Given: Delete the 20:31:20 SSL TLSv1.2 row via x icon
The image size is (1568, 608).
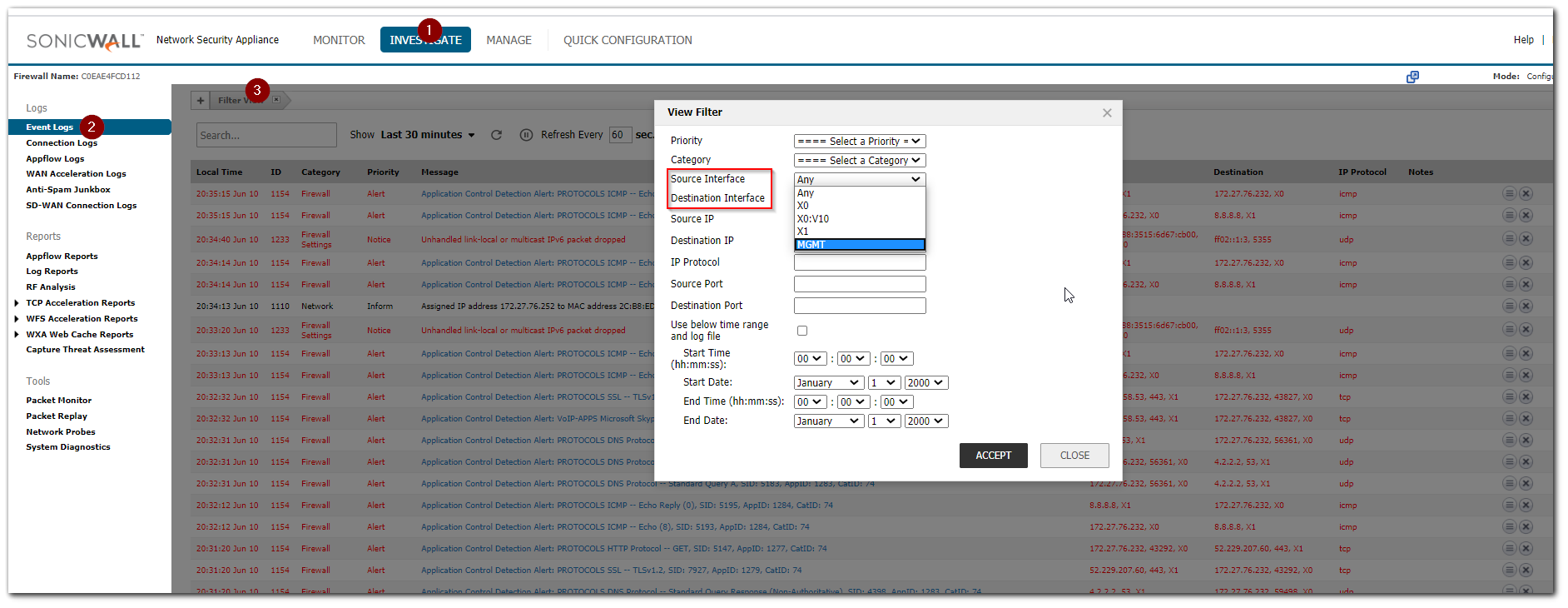Looking at the screenshot, I should (1526, 570).
